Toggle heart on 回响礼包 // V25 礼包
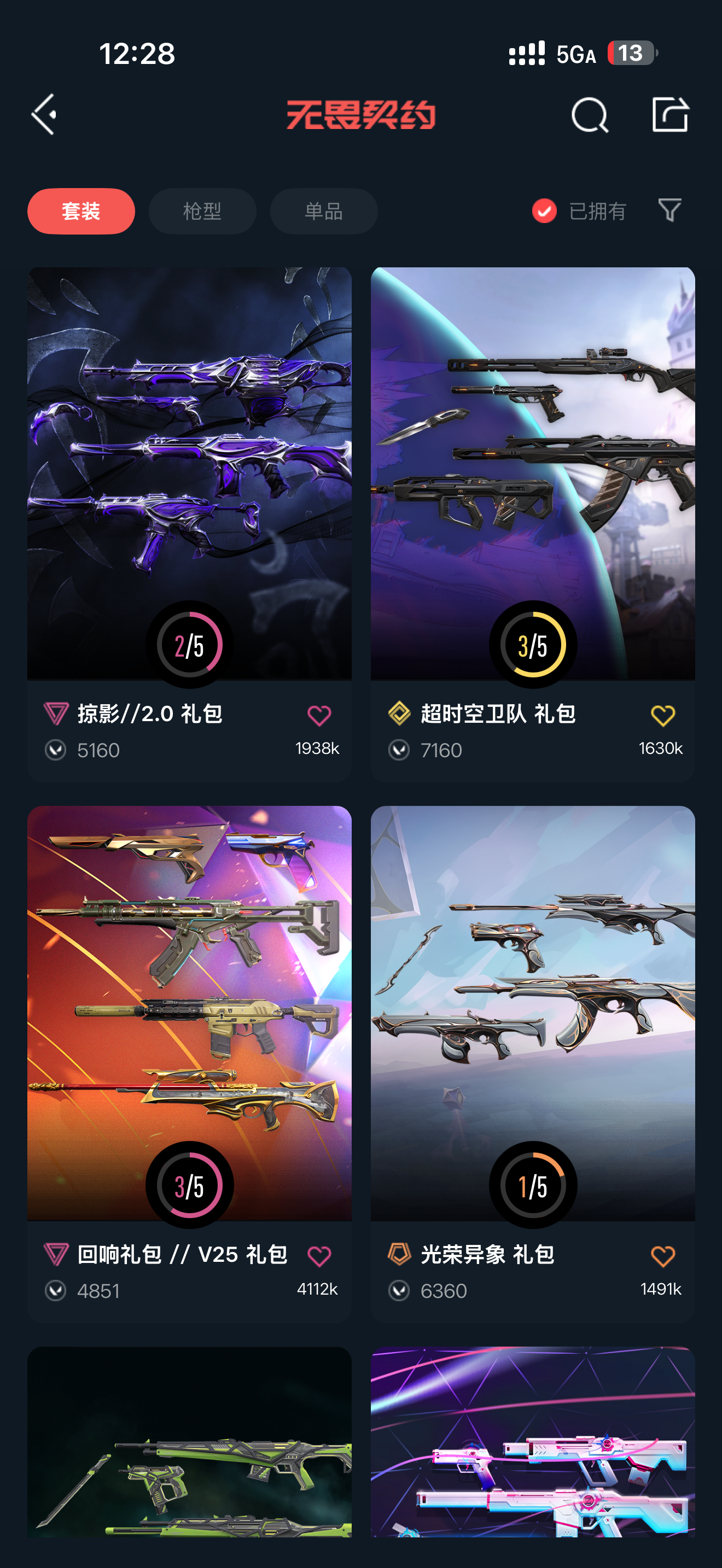 pyautogui.click(x=319, y=1256)
